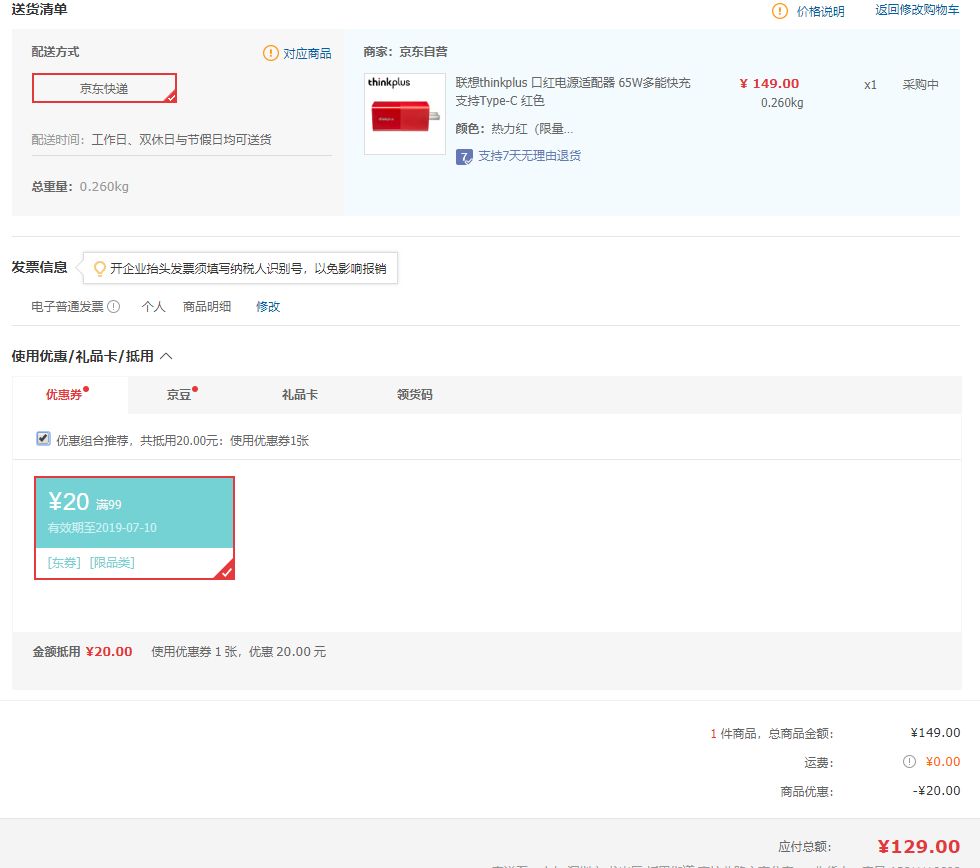The width and height of the screenshot is (980, 868).
Task: Click the 颜色: 热力红 attribute text
Action: point(514,129)
